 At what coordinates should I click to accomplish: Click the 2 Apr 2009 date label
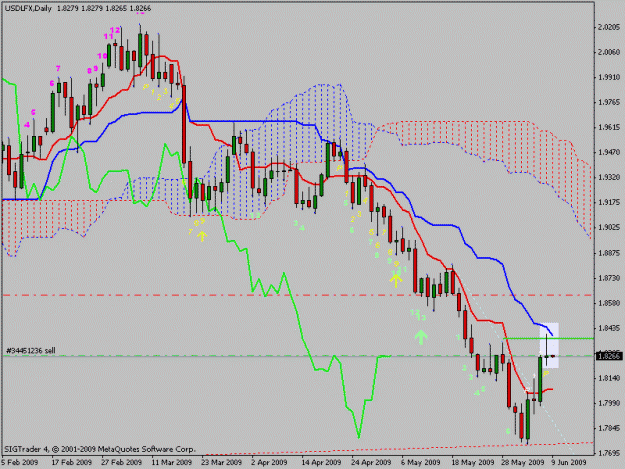(x=269, y=462)
